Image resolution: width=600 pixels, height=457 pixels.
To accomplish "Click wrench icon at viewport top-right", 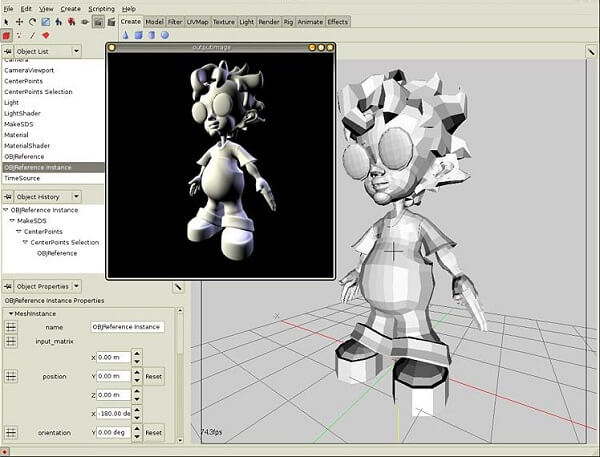I will tap(592, 51).
